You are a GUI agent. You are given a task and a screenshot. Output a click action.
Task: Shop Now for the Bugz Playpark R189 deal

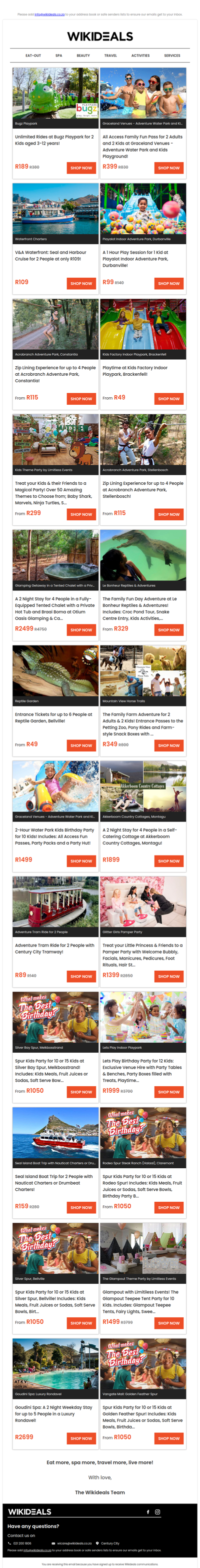pyautogui.click(x=81, y=168)
